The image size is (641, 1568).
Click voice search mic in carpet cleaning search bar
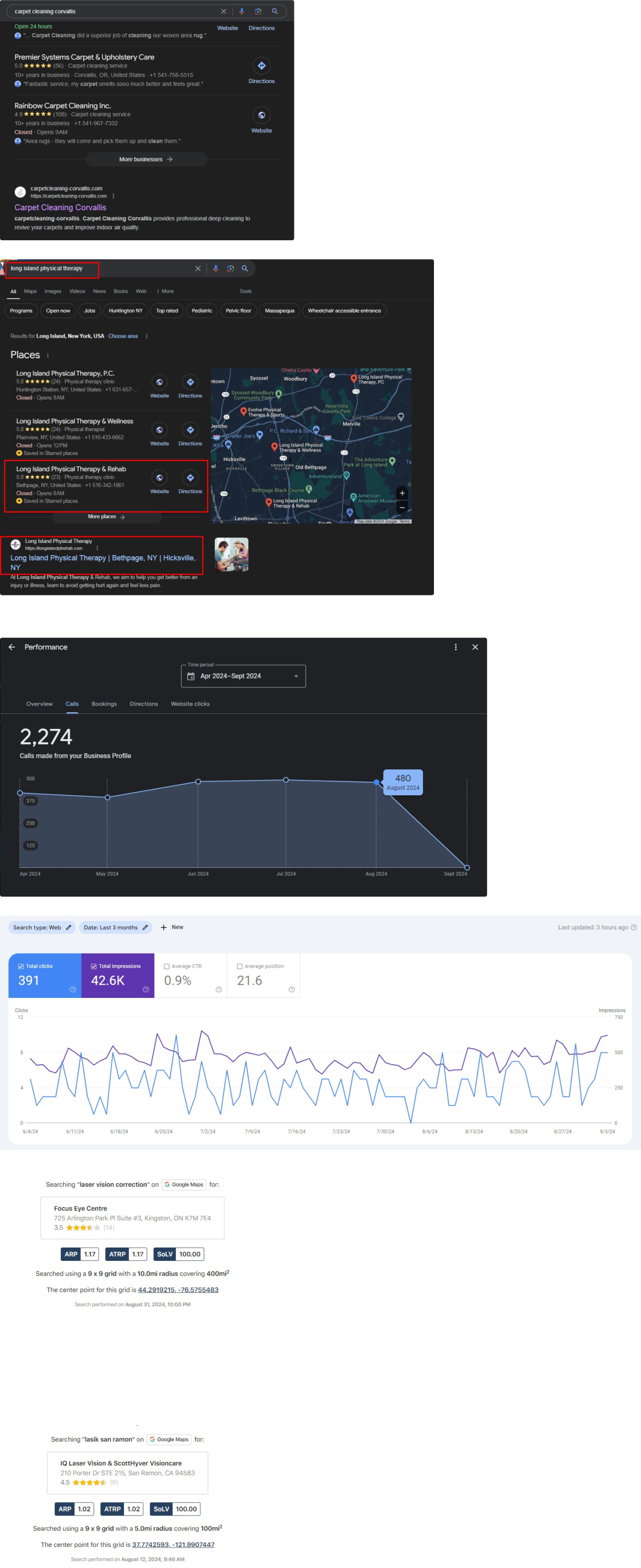(x=242, y=12)
